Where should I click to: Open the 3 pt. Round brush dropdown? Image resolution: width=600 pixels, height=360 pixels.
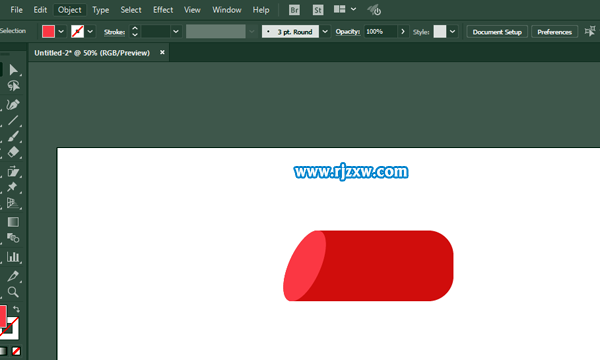pos(325,32)
